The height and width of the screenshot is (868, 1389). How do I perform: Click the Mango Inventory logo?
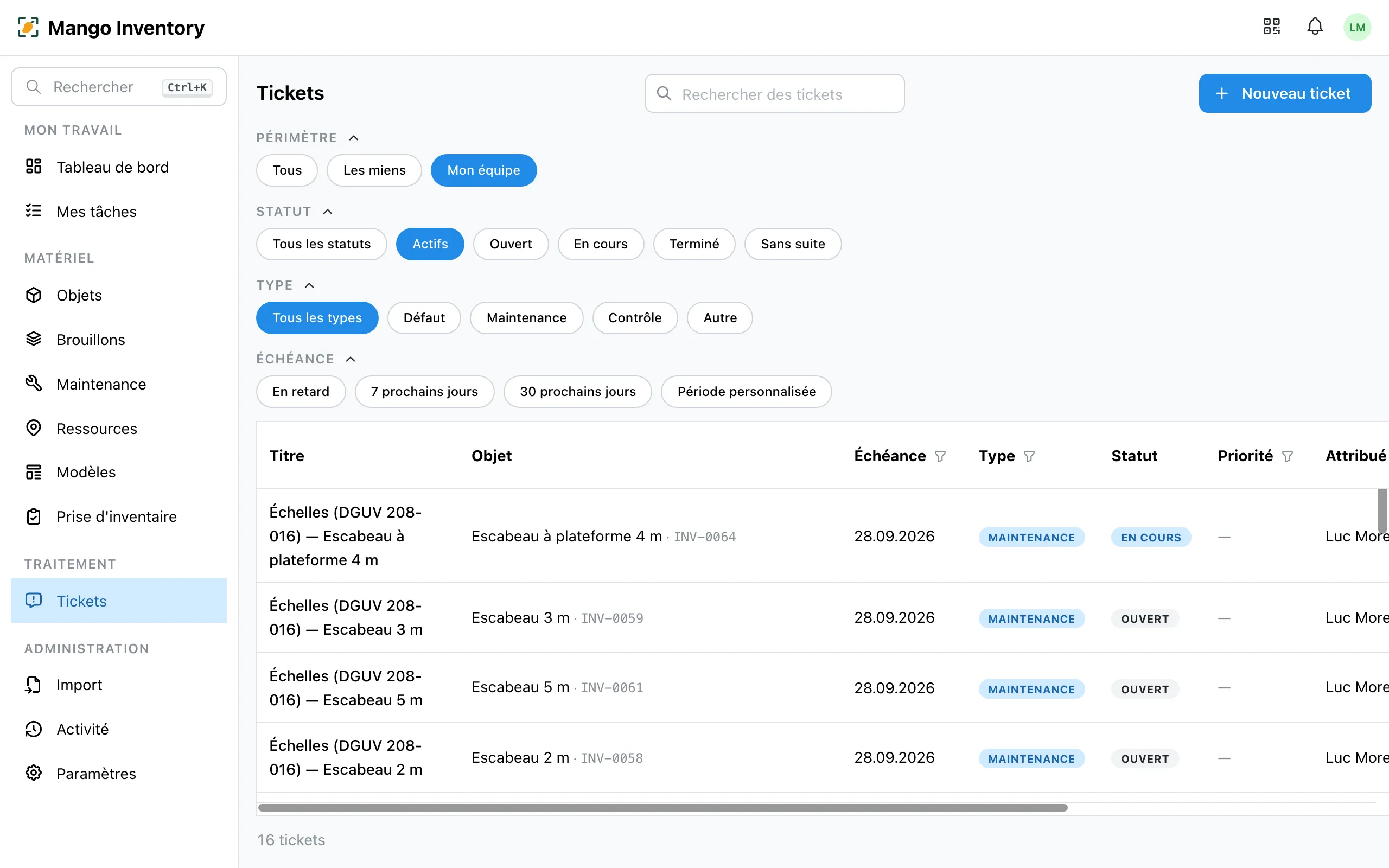point(28,27)
